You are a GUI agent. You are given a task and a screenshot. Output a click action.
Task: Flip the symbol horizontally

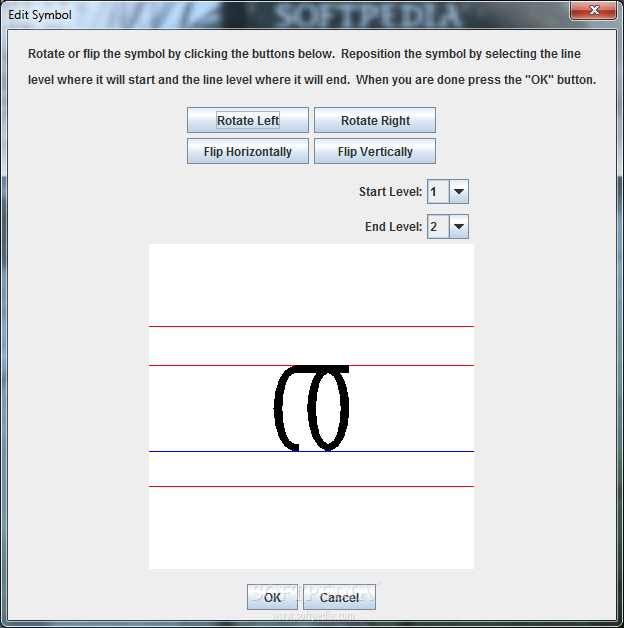(x=248, y=151)
